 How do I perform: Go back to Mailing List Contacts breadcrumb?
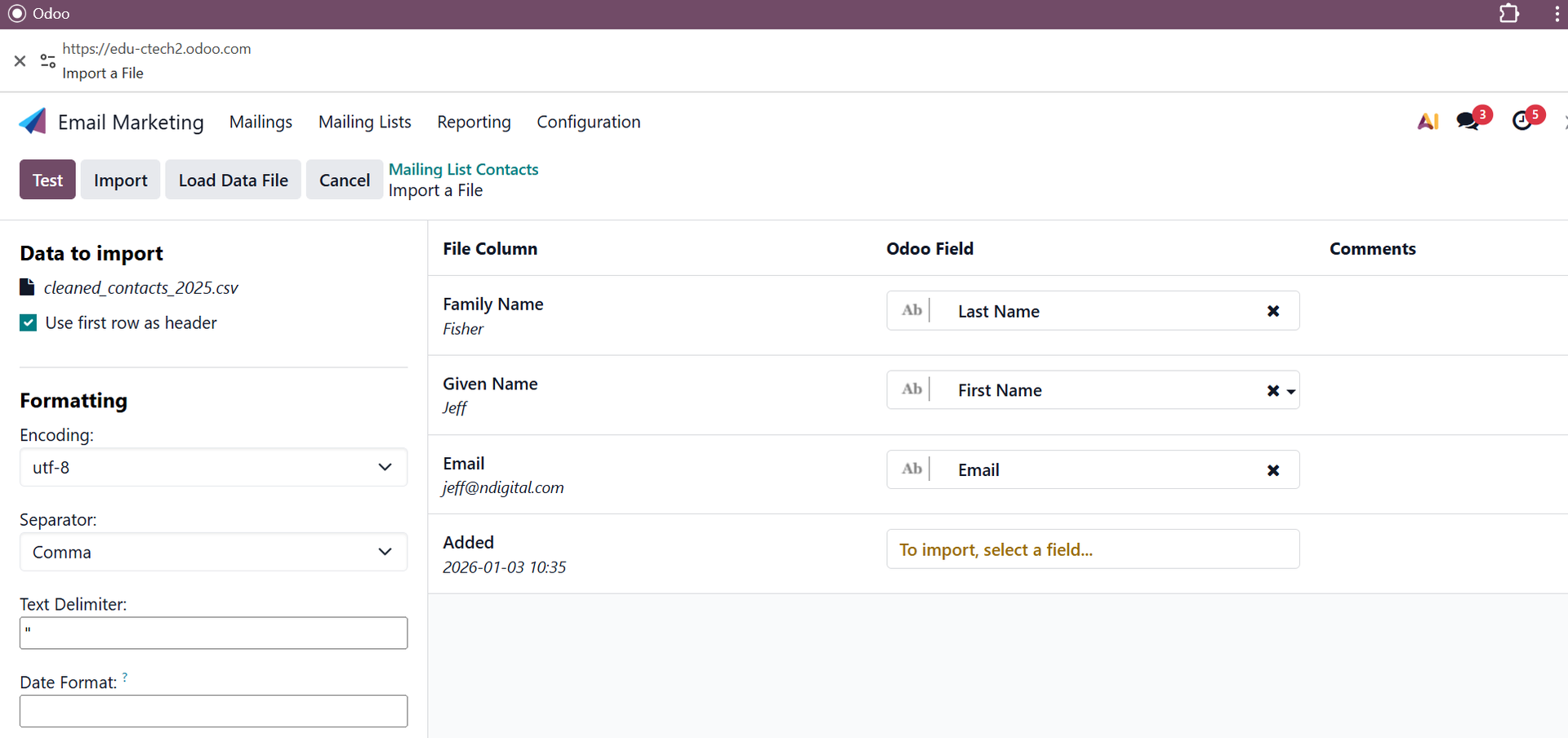[x=463, y=169]
